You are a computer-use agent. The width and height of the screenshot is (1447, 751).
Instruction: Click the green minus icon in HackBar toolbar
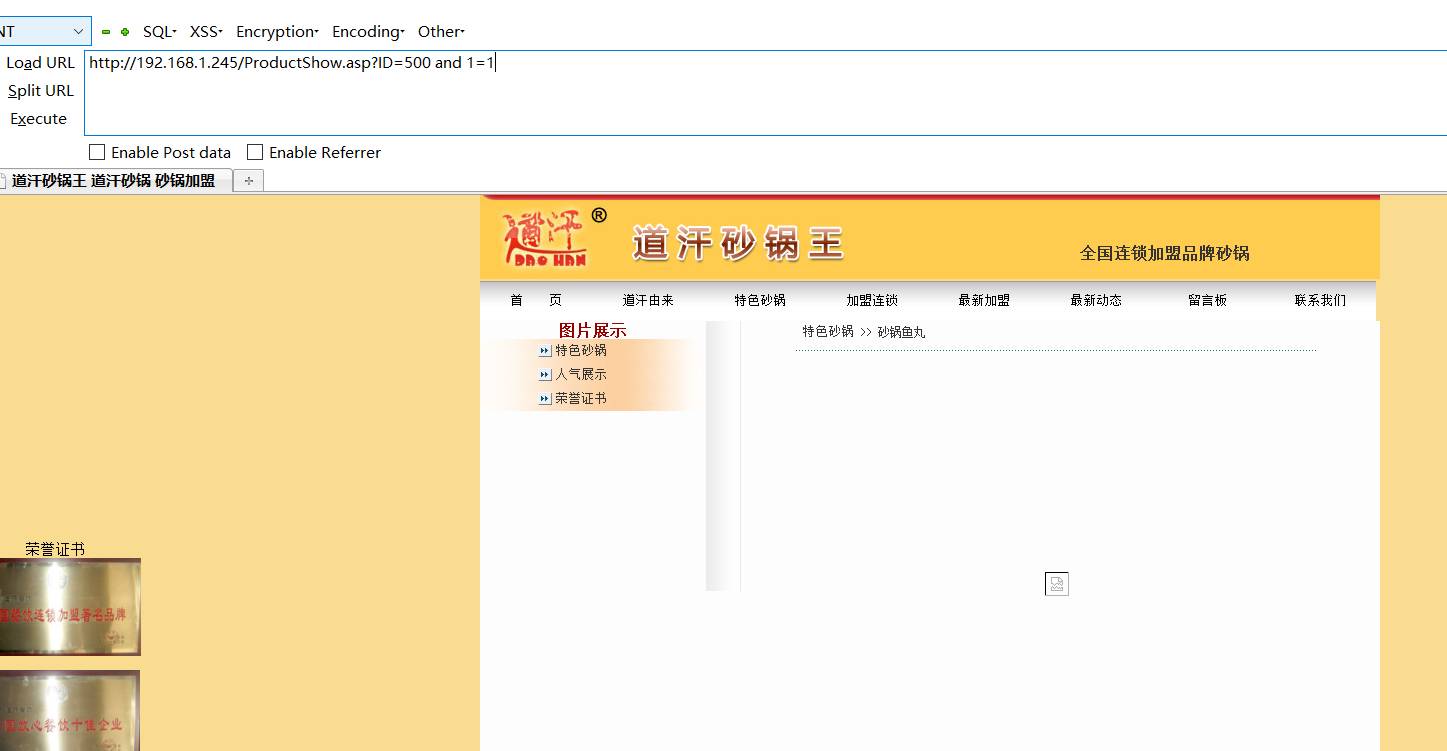point(106,32)
